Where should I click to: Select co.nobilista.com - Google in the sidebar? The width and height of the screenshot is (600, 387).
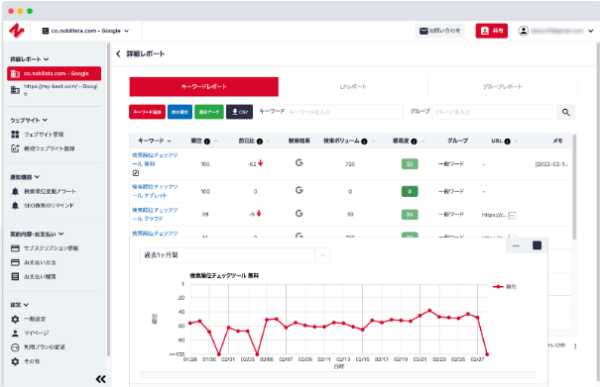(x=54, y=73)
